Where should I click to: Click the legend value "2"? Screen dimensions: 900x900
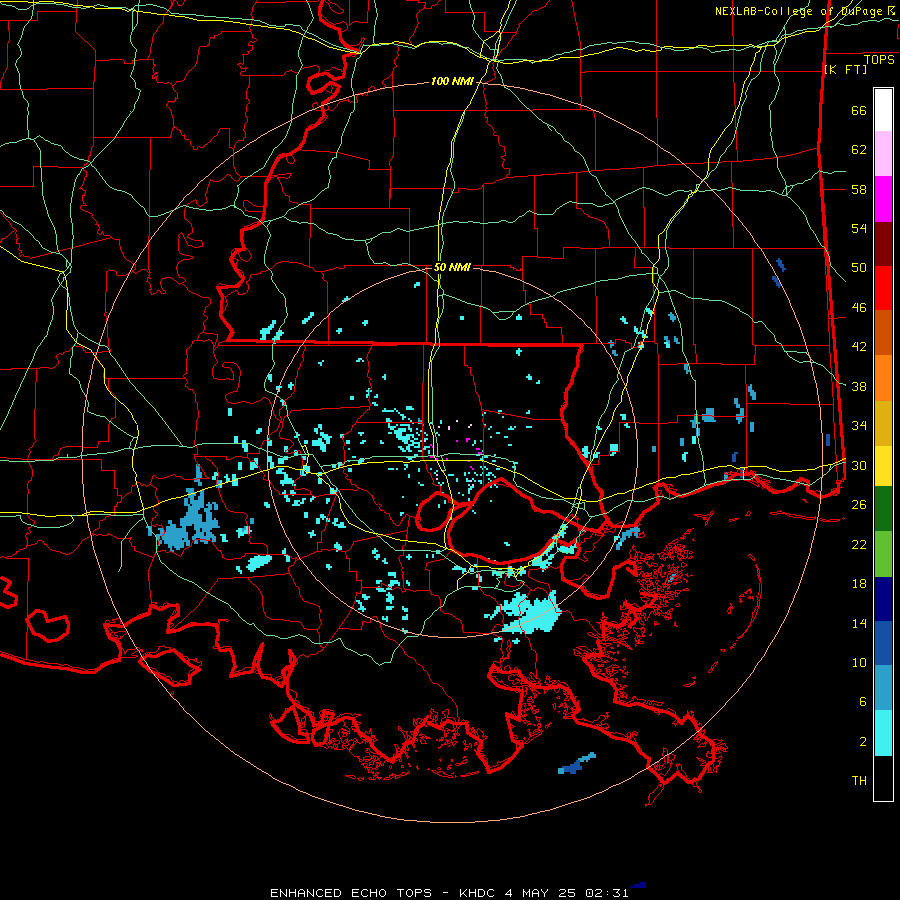click(863, 742)
